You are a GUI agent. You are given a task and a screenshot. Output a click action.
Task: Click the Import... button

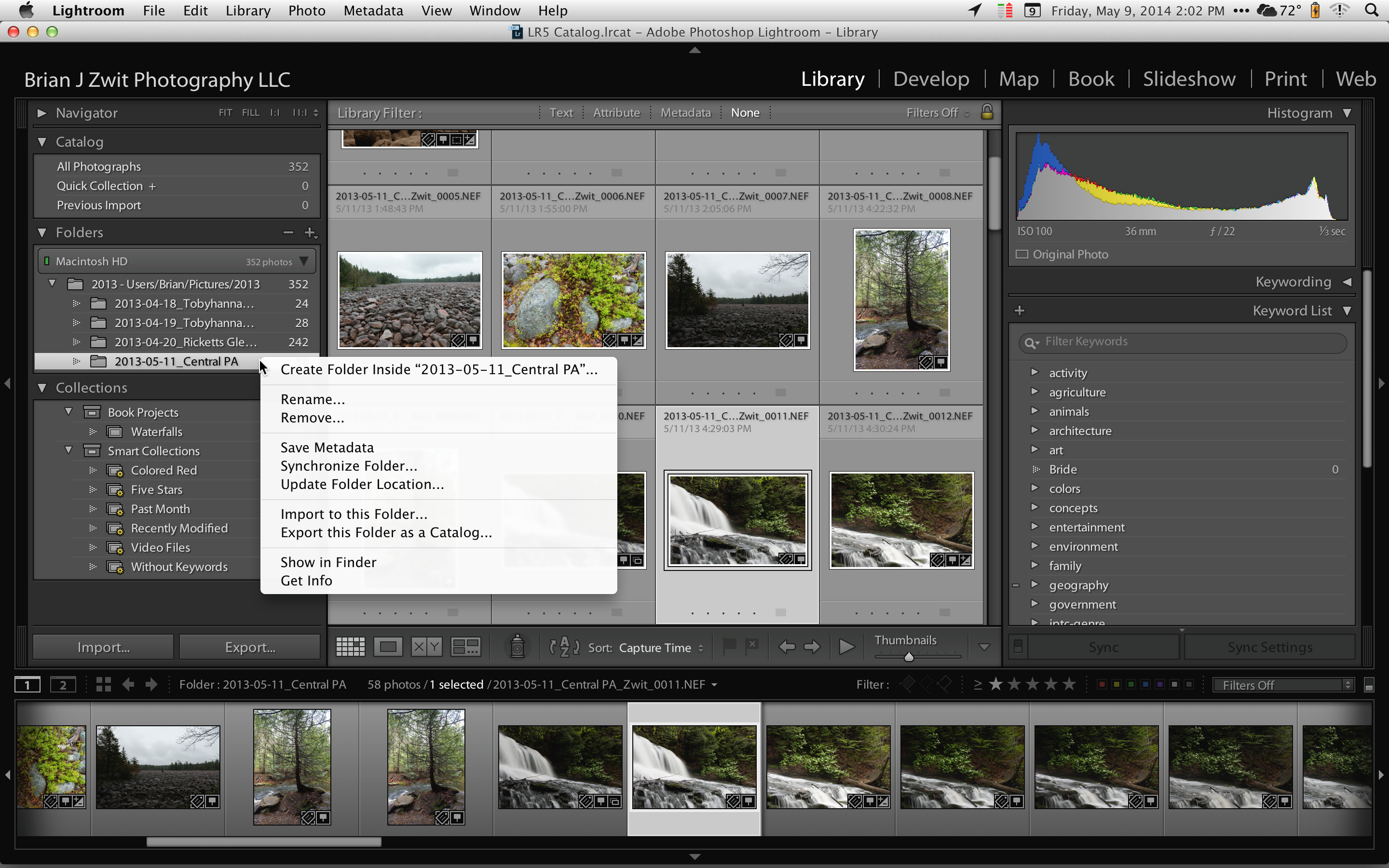(103, 647)
